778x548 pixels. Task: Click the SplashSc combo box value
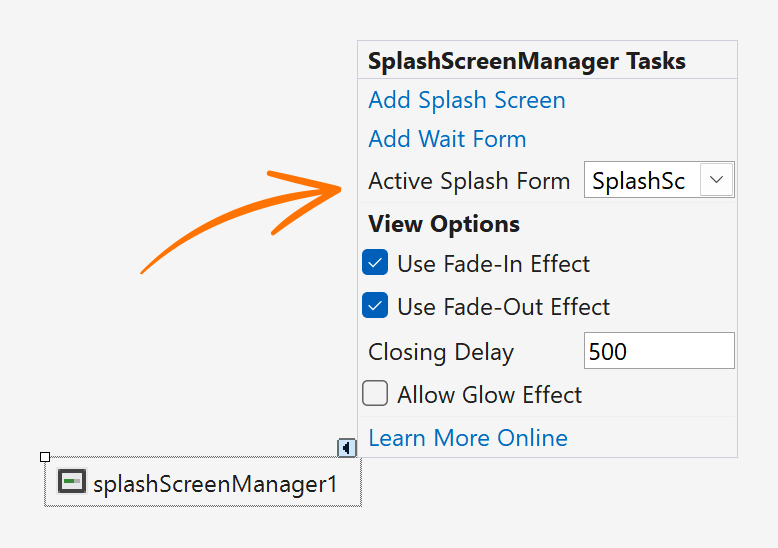pos(639,181)
